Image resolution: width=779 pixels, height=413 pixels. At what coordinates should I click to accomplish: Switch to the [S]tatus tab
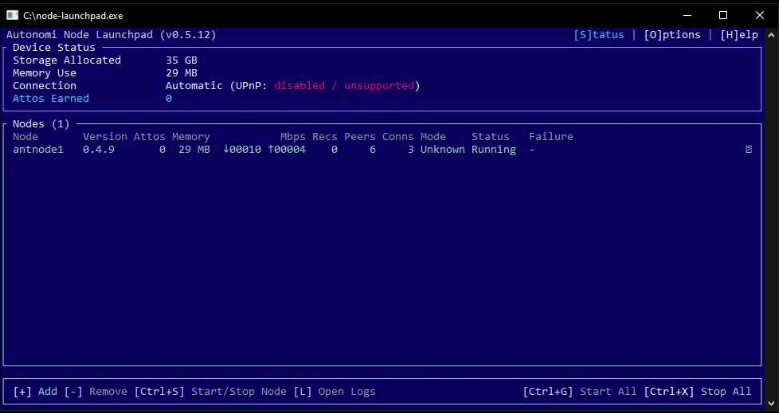(x=599, y=35)
